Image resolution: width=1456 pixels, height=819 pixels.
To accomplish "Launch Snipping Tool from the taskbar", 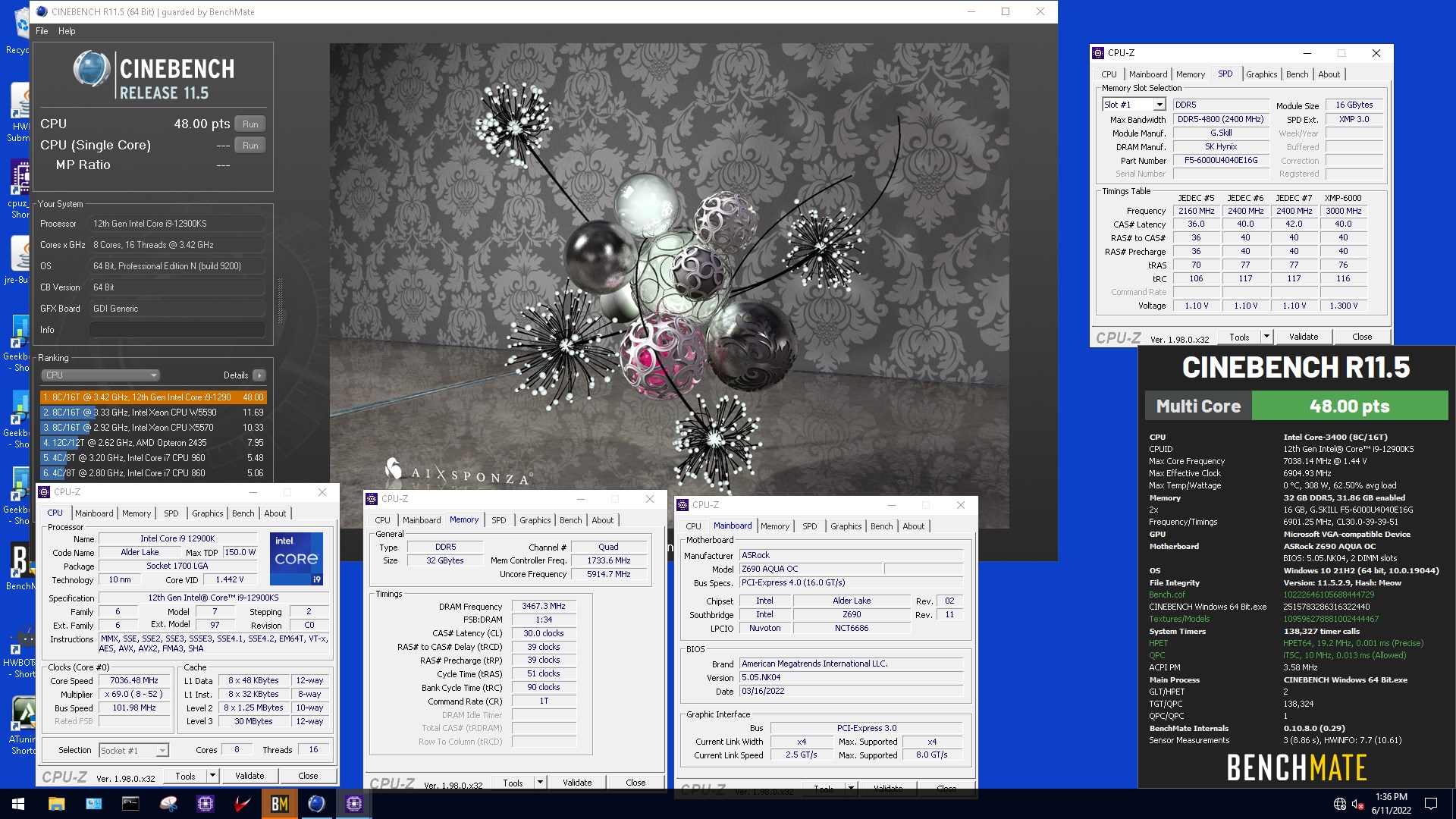I will tap(168, 804).
